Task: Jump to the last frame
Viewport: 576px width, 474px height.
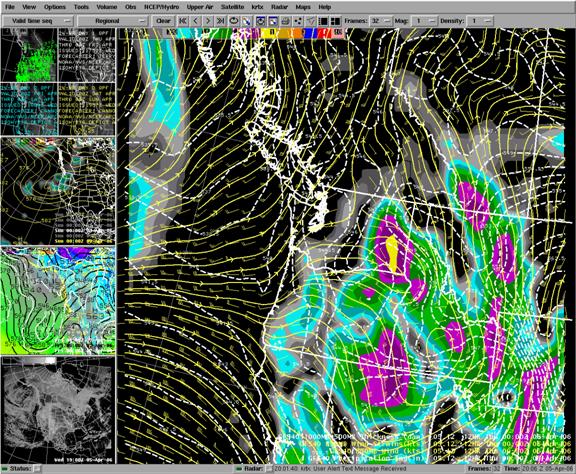Action: [x=220, y=21]
